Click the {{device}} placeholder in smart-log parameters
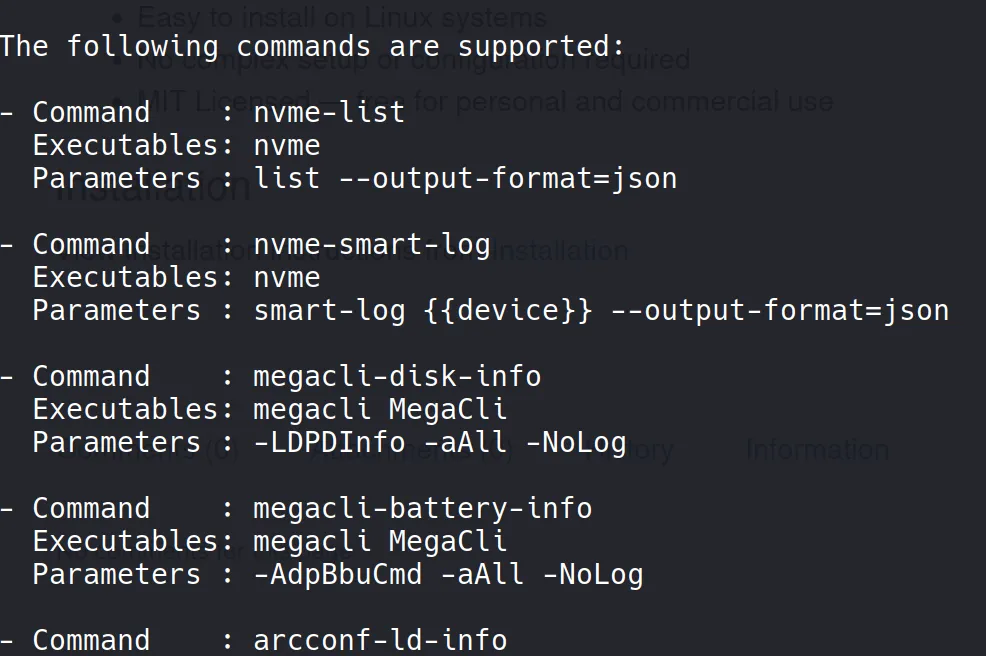 pos(507,310)
